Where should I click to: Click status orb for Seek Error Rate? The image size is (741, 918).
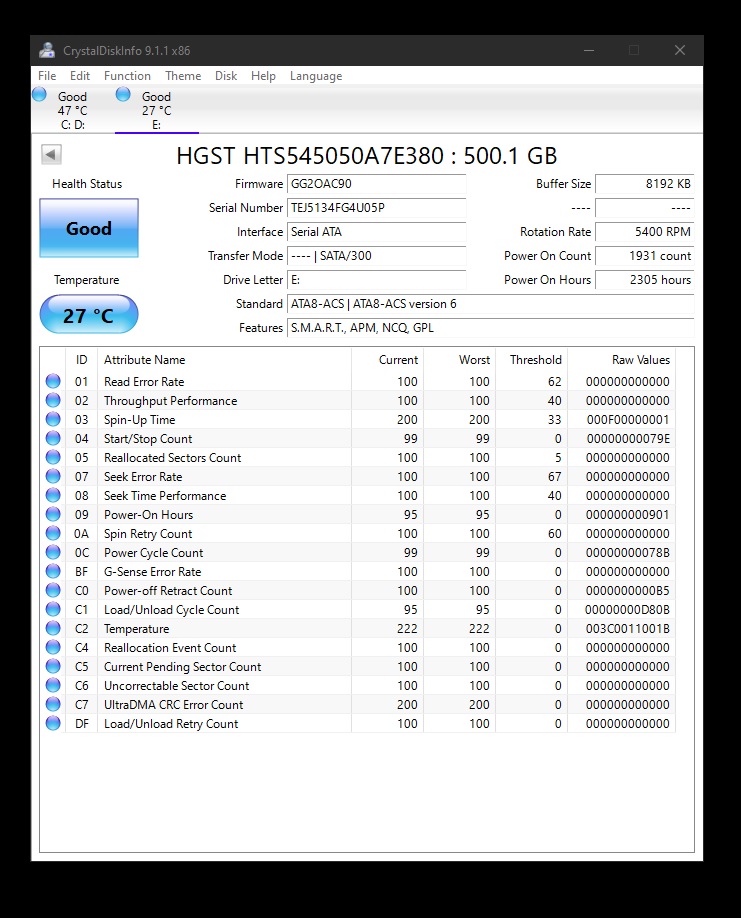pos(53,477)
